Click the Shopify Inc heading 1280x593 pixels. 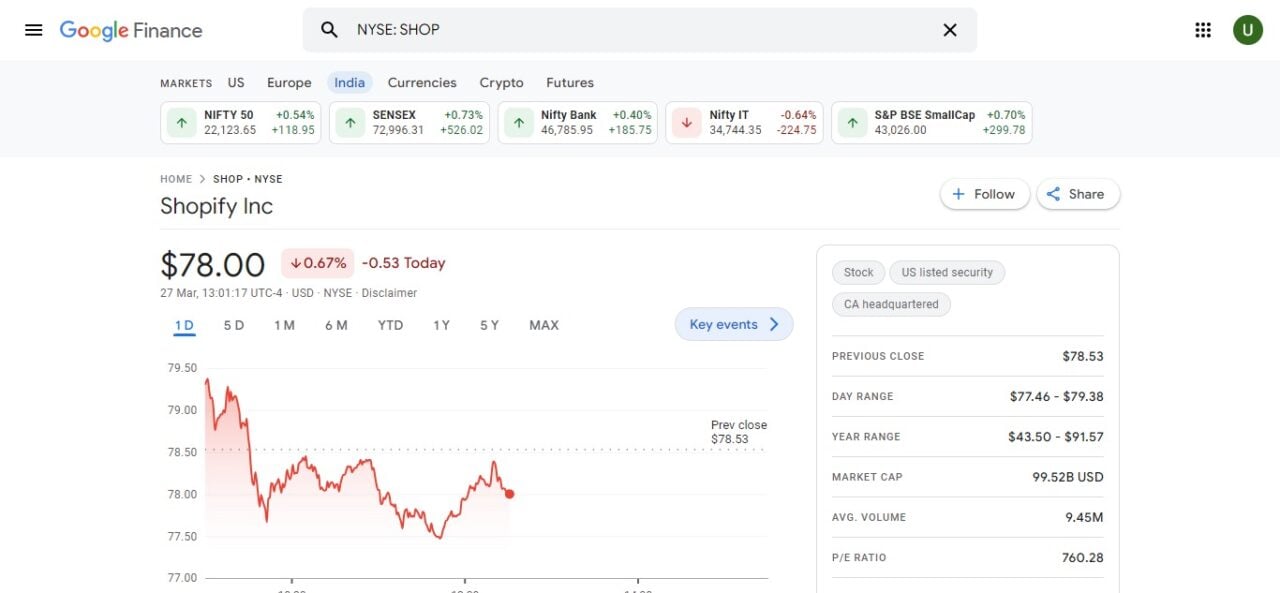(216, 206)
